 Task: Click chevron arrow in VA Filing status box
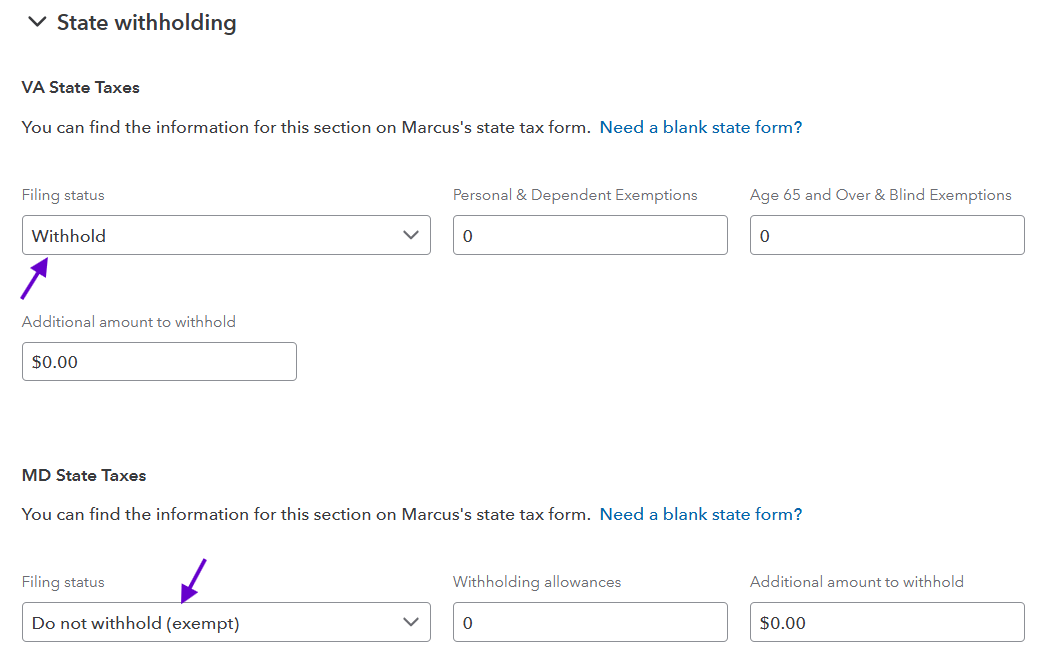[x=410, y=236]
